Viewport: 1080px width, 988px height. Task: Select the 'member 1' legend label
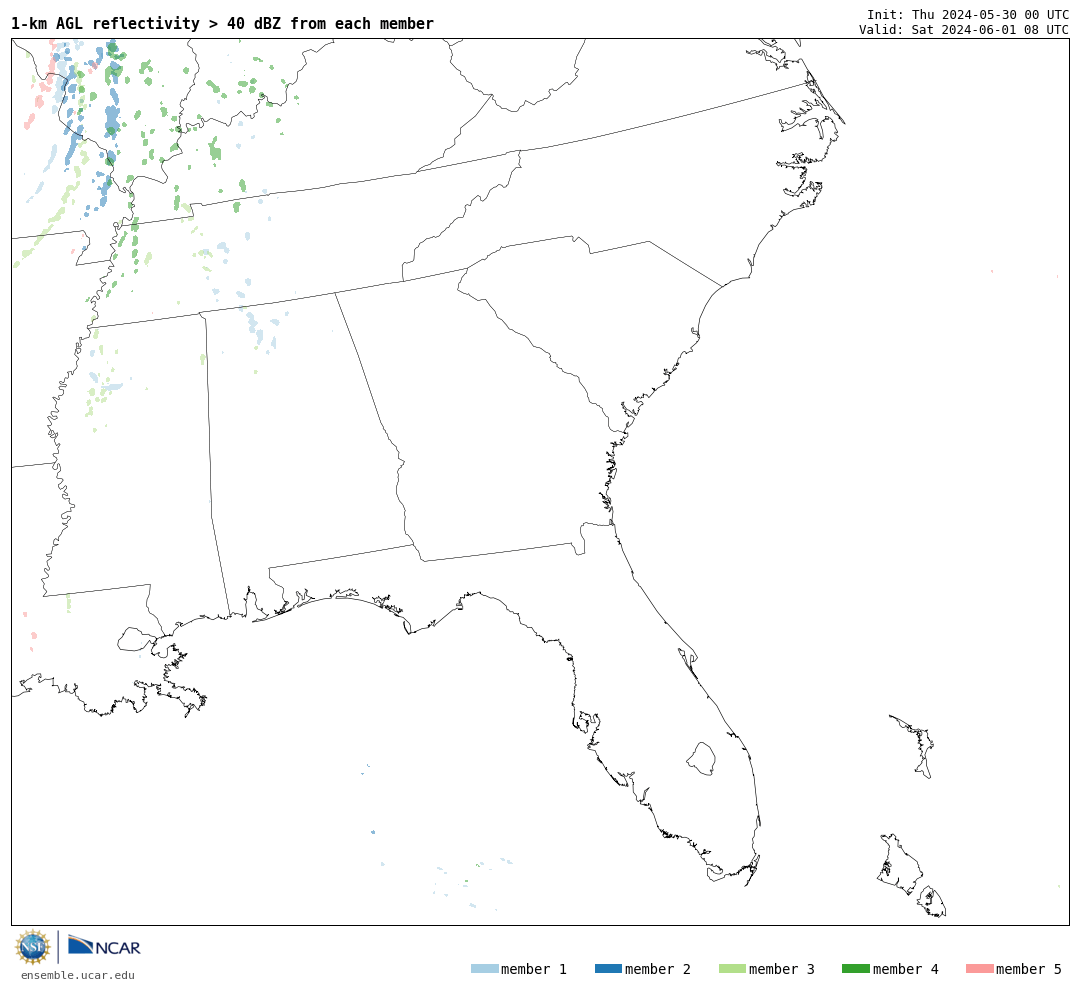pyautogui.click(x=534, y=969)
